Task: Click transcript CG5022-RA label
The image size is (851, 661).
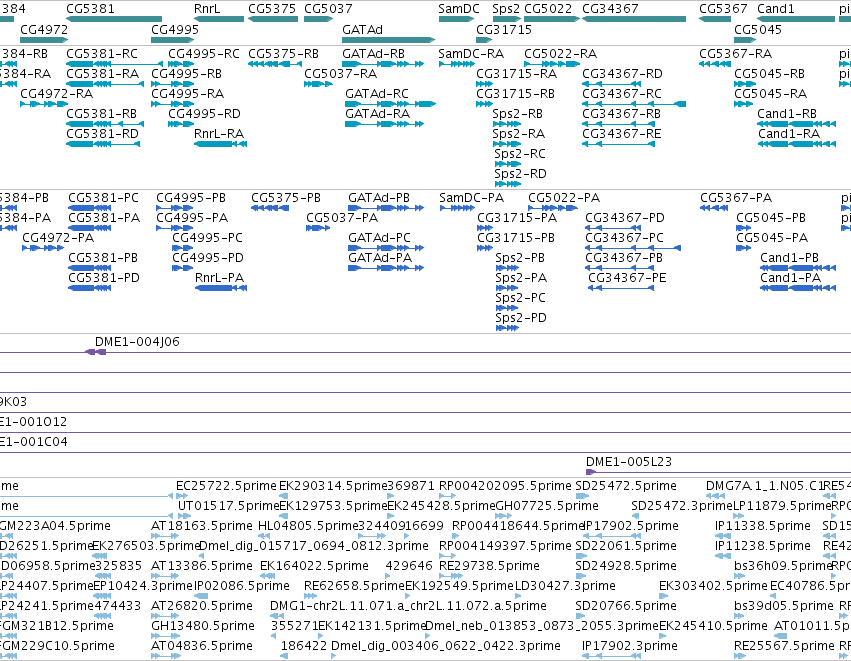Action: [560, 54]
